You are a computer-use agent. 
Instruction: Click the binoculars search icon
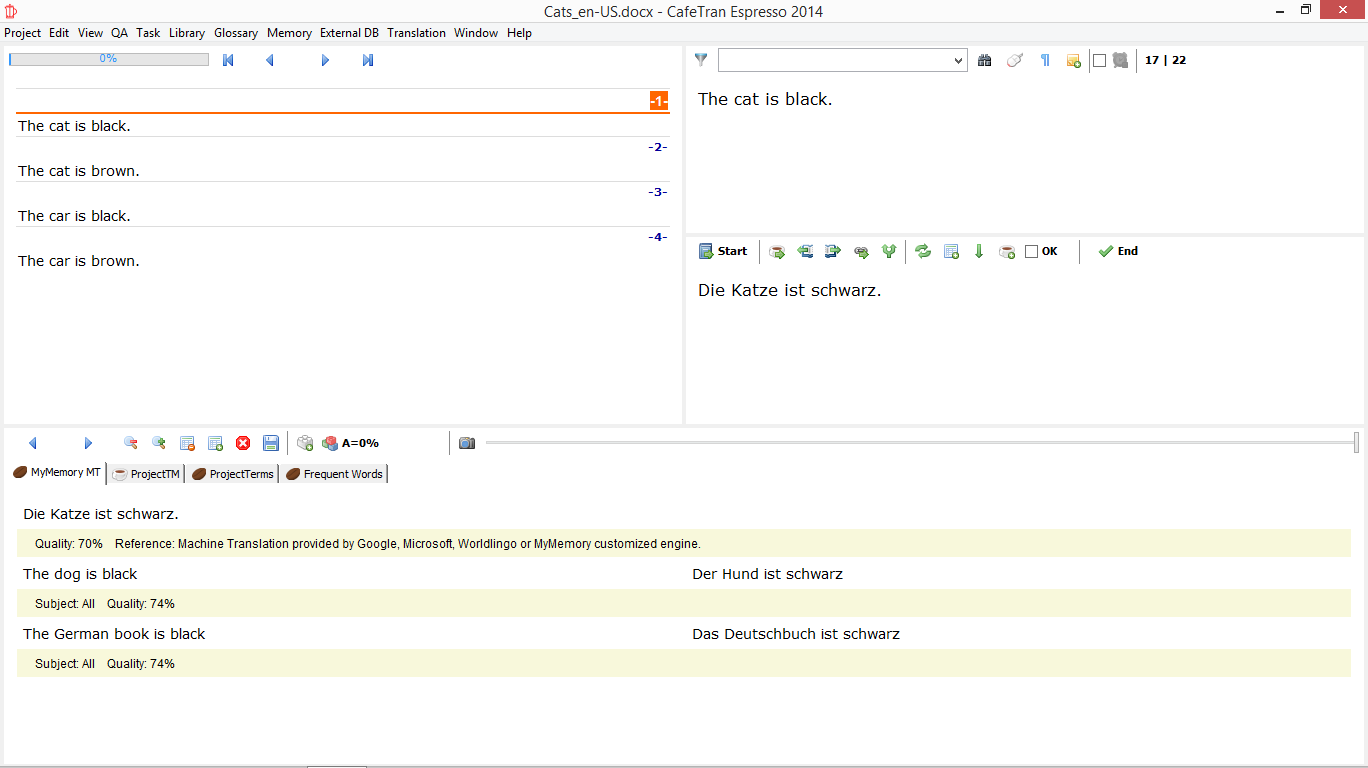(985, 61)
